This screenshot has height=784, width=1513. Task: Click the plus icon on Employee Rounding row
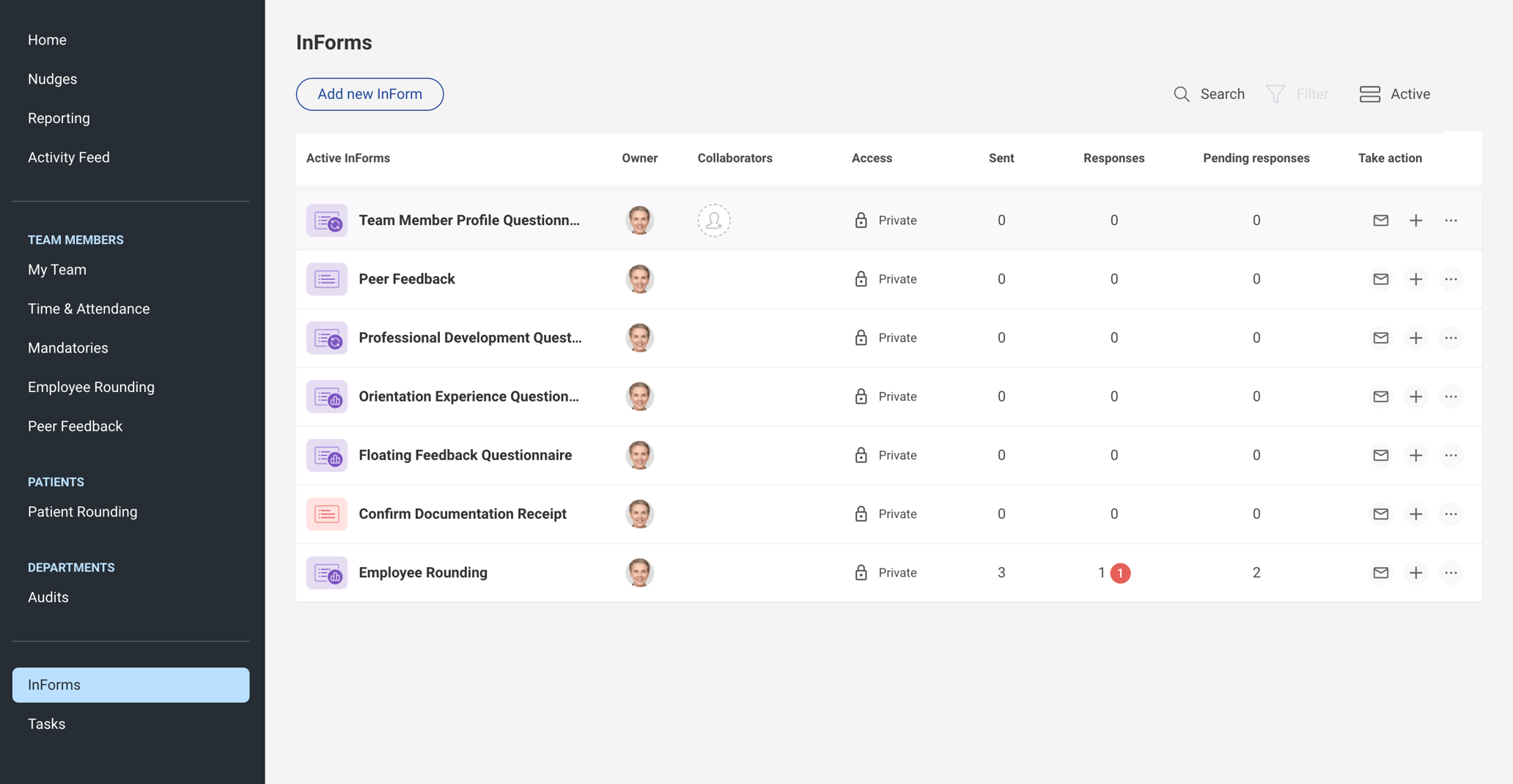1416,572
